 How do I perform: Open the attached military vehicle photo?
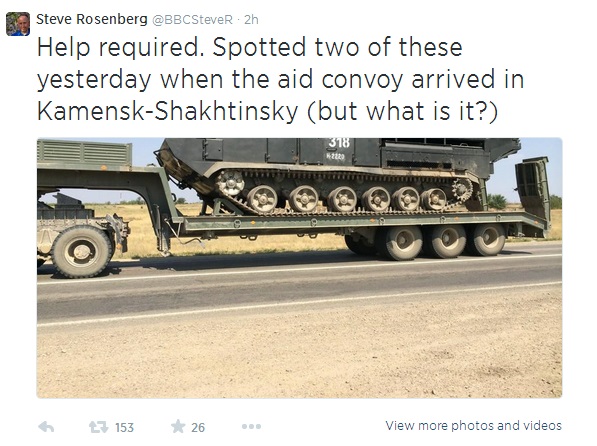click(x=299, y=268)
